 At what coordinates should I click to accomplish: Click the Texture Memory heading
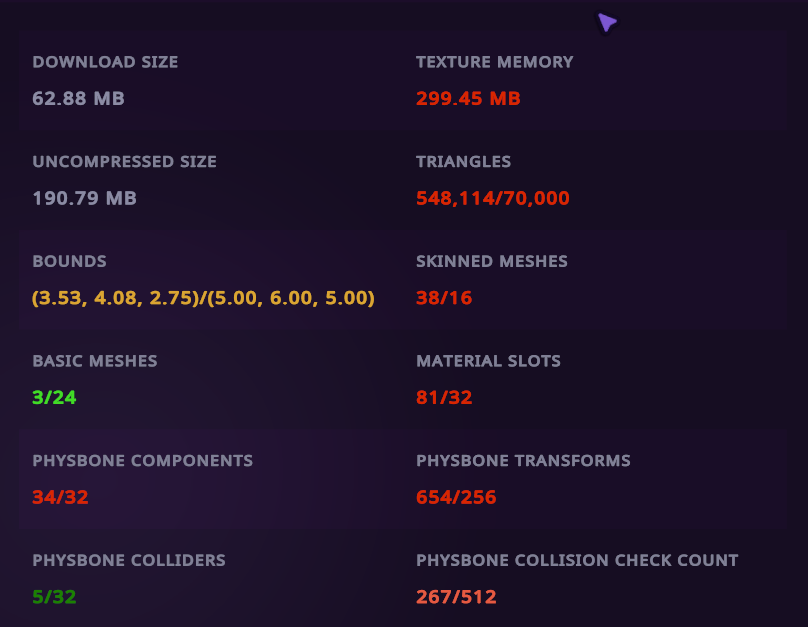point(494,62)
